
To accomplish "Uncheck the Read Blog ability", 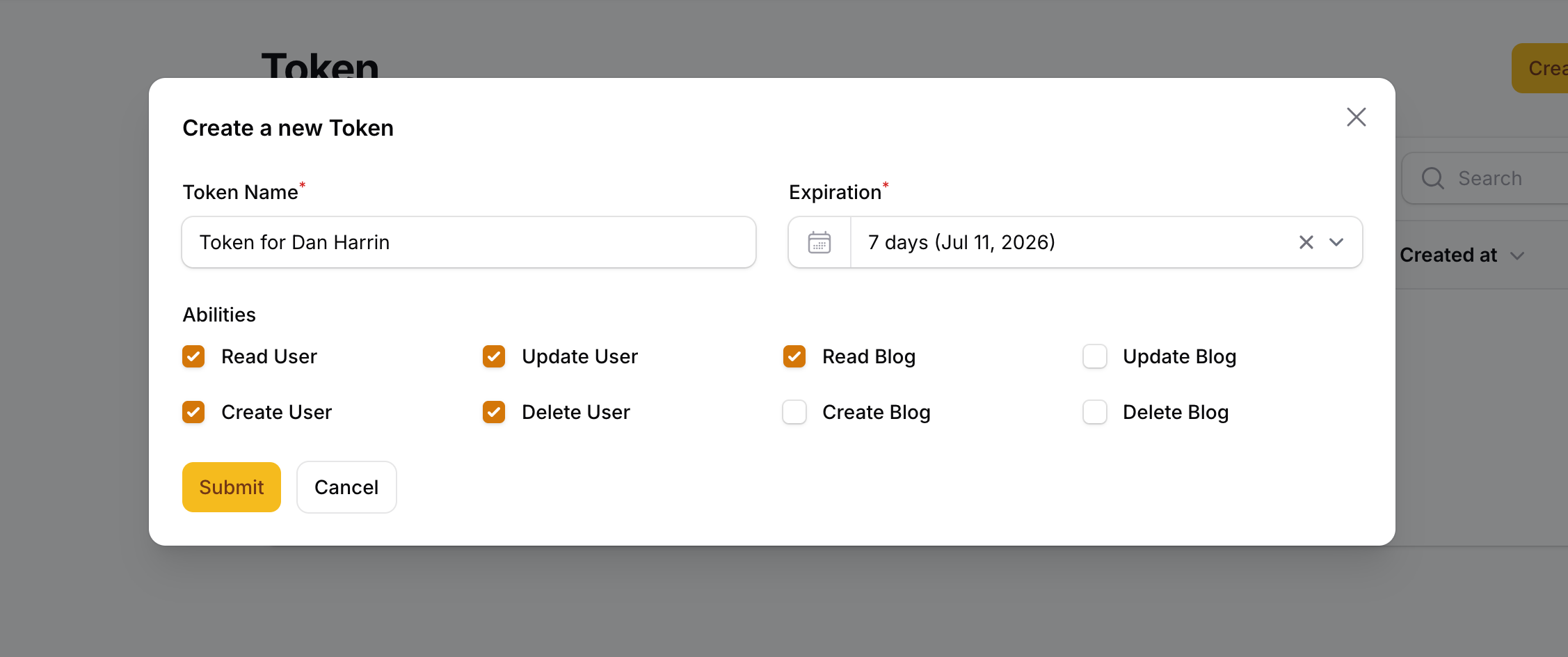I will [794, 356].
